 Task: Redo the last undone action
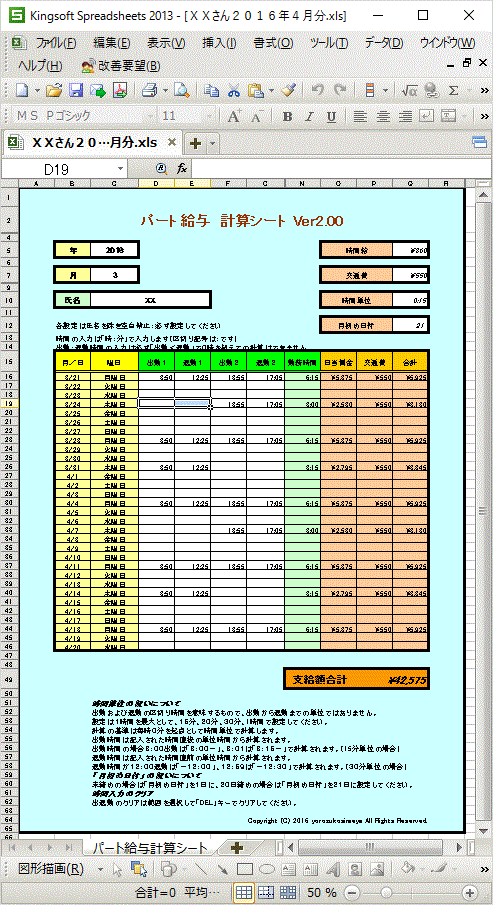point(340,90)
